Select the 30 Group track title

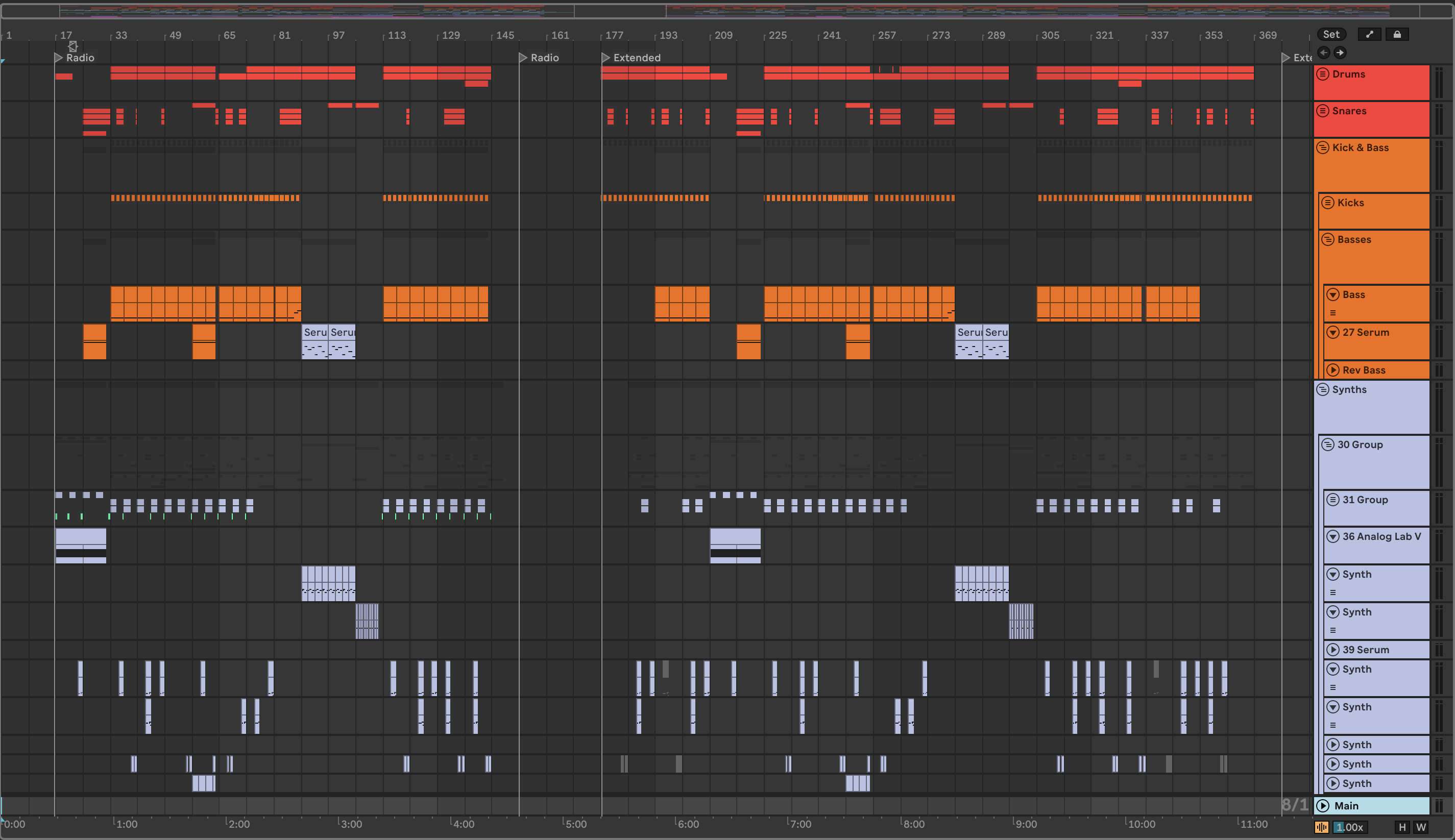(x=1360, y=445)
